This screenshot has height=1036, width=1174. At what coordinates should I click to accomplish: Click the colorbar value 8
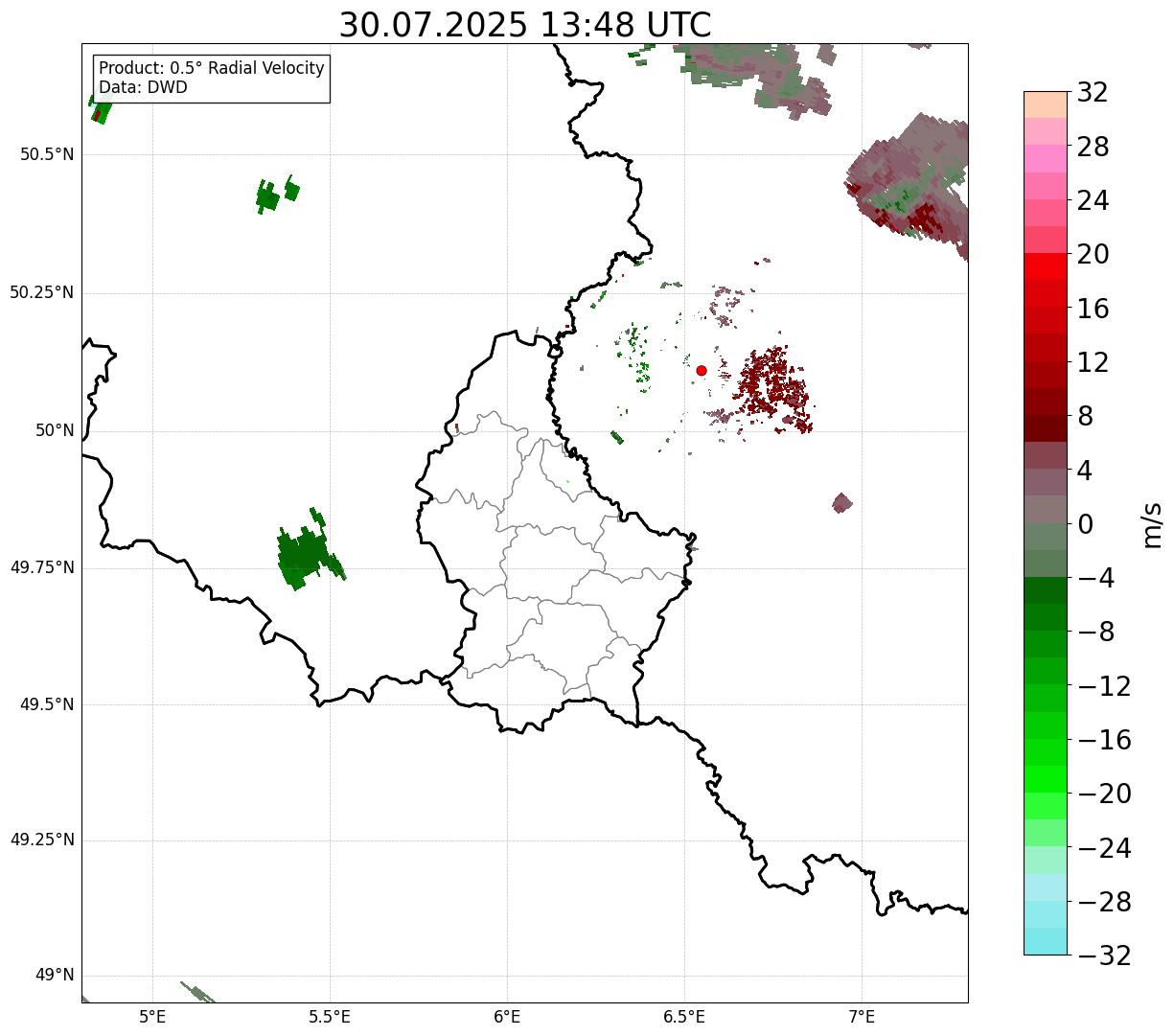point(1085,416)
